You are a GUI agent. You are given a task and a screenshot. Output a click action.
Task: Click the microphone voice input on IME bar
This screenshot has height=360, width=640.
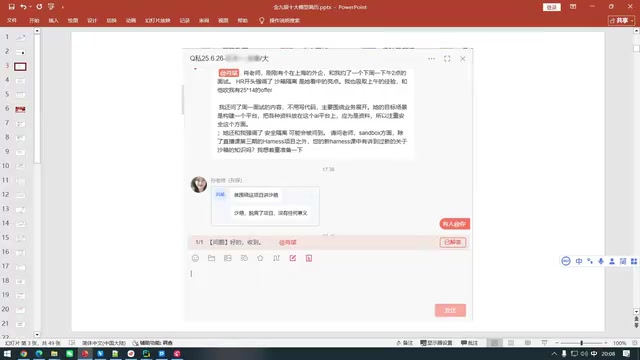[x=601, y=261]
